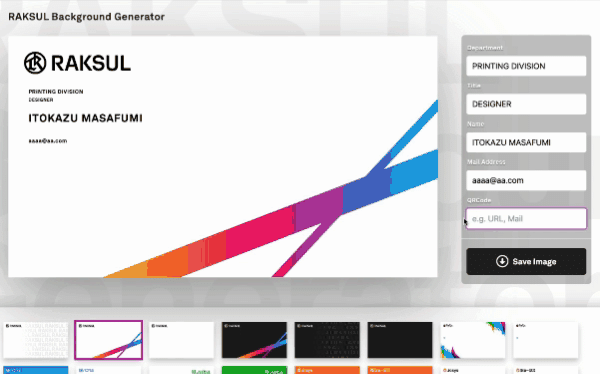Select the solid blue thumbnail in second row
The image size is (600, 374).
36,370
